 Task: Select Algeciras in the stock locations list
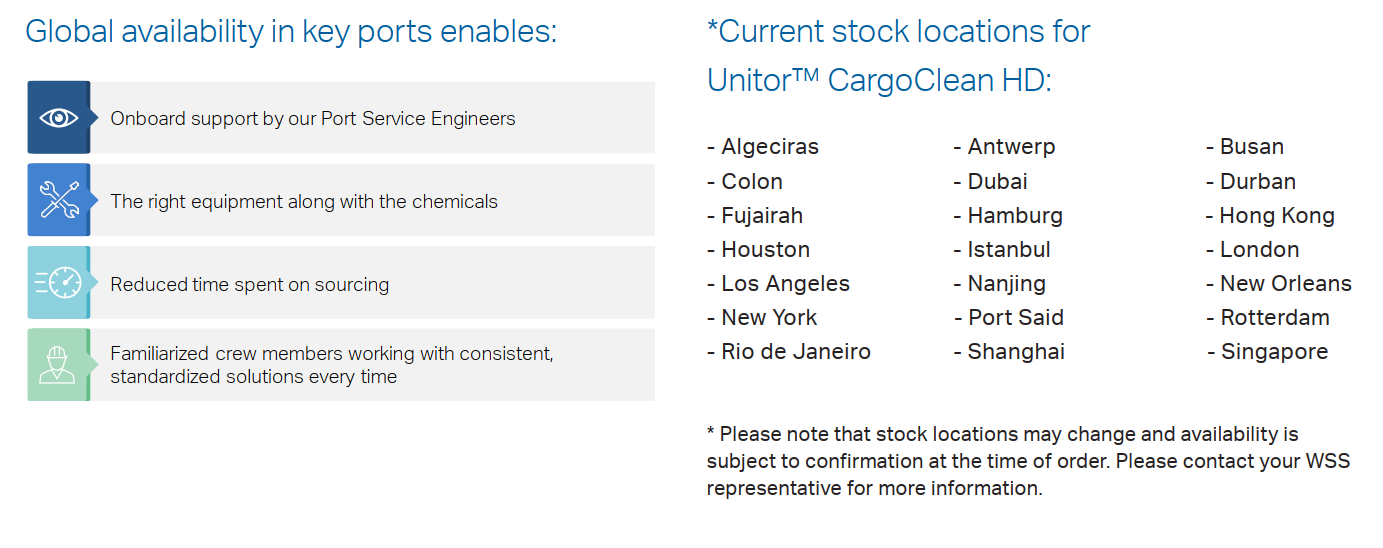763,147
